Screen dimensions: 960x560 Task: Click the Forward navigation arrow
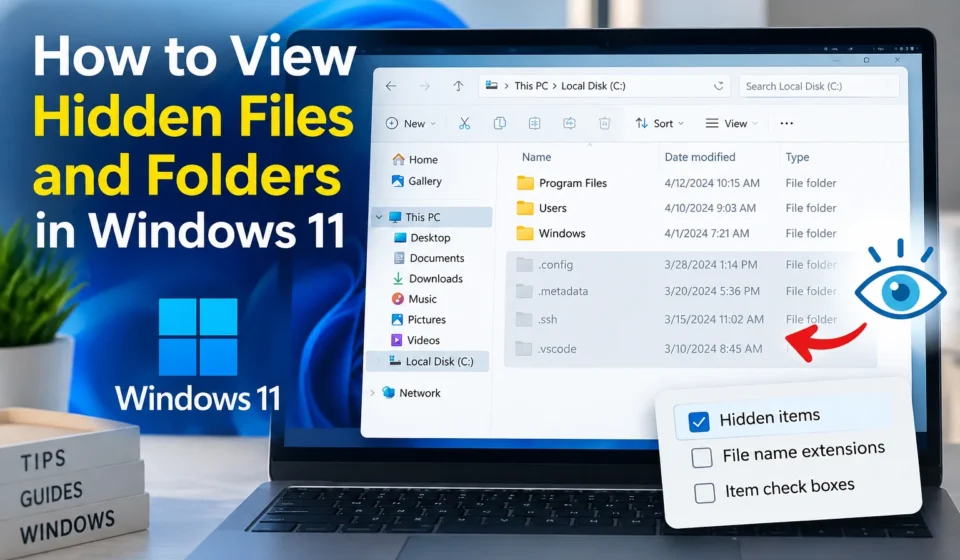425,86
